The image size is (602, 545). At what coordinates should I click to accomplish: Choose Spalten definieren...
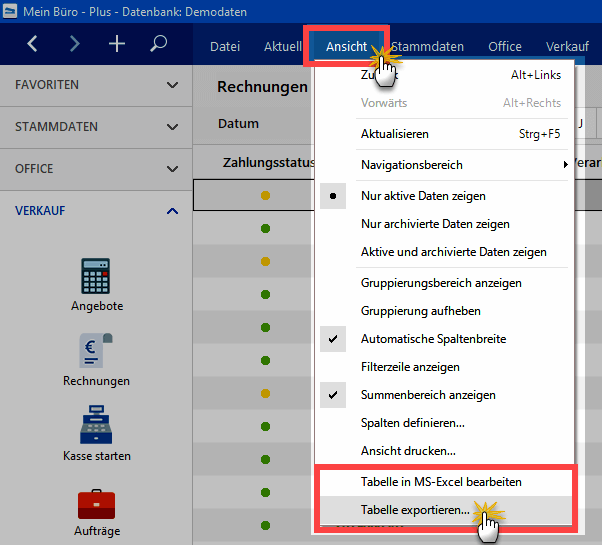[x=444, y=423]
